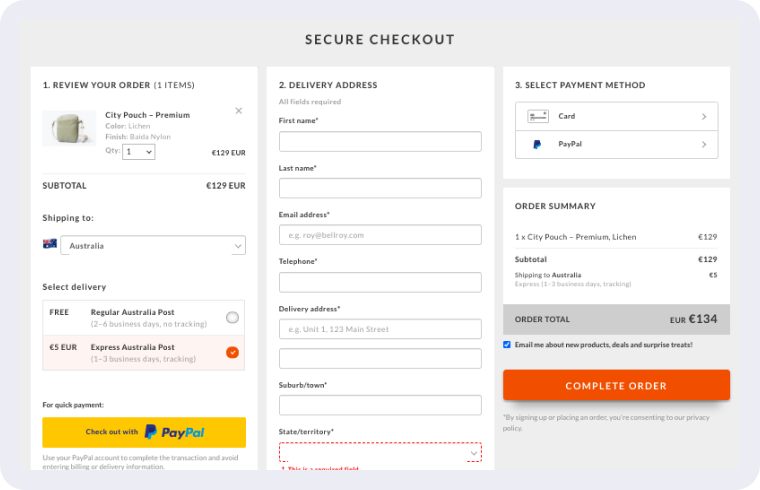
Task: Click the Complete Order button
Action: tap(616, 385)
